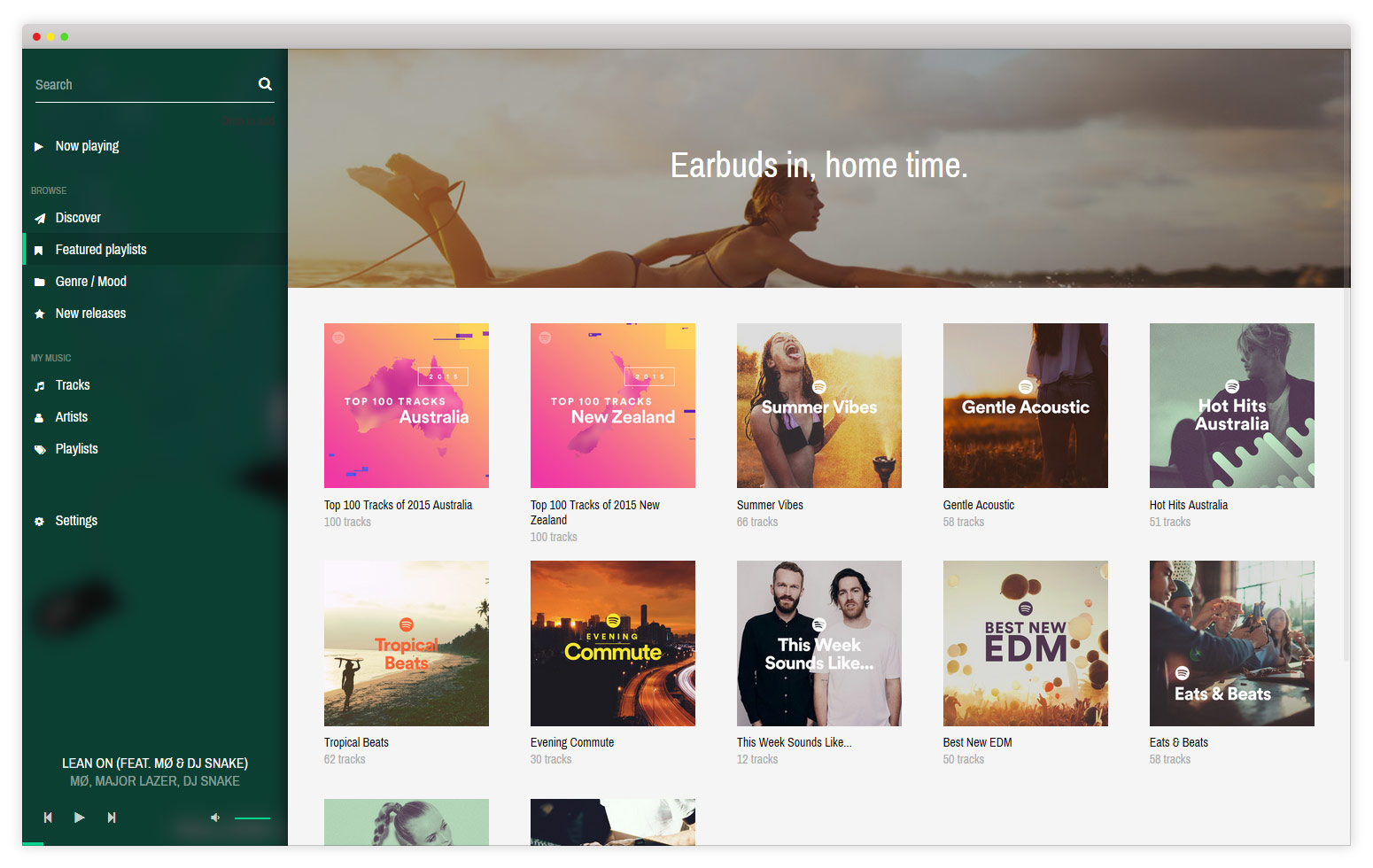Click the Featured playlists bookmark icon
Image resolution: width=1373 pixels, height=868 pixels.
39,251
